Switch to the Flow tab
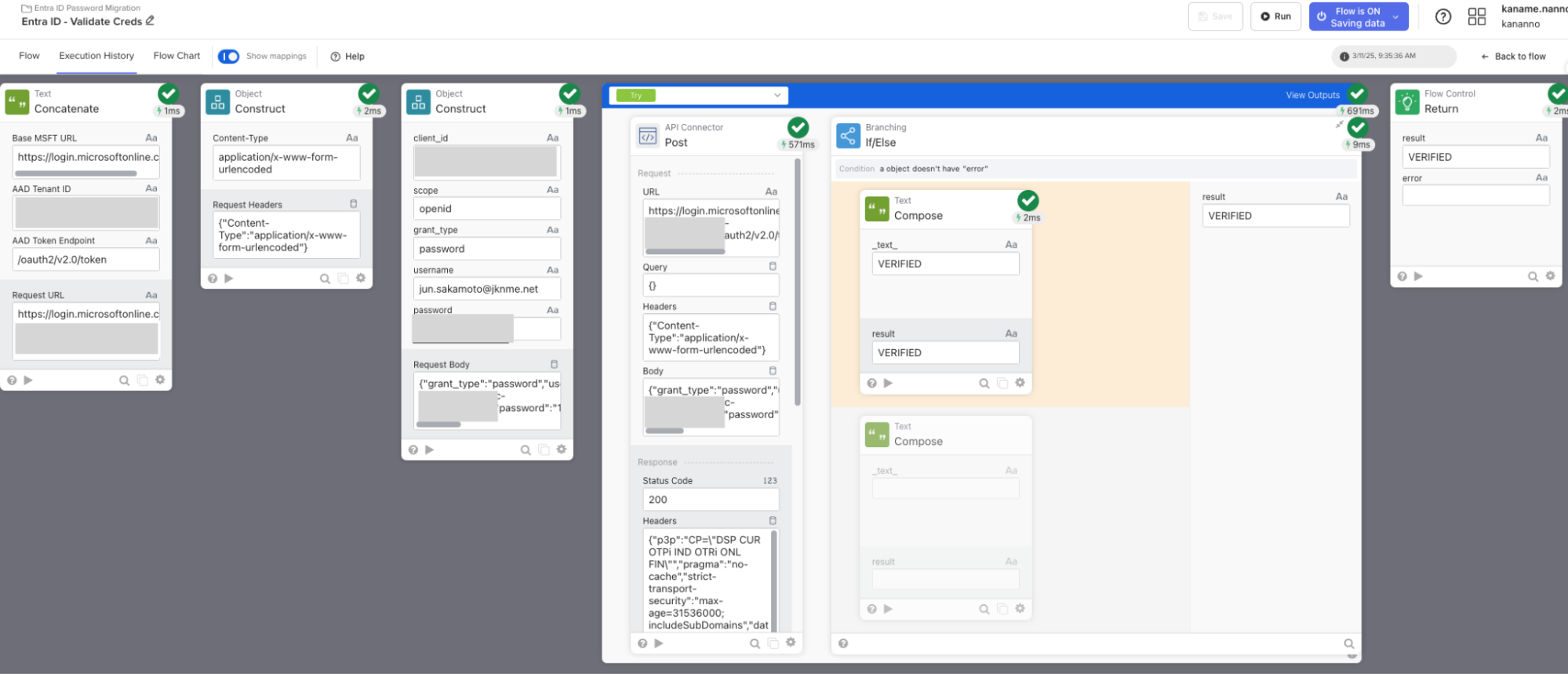Image resolution: width=1568 pixels, height=674 pixels. tap(29, 56)
